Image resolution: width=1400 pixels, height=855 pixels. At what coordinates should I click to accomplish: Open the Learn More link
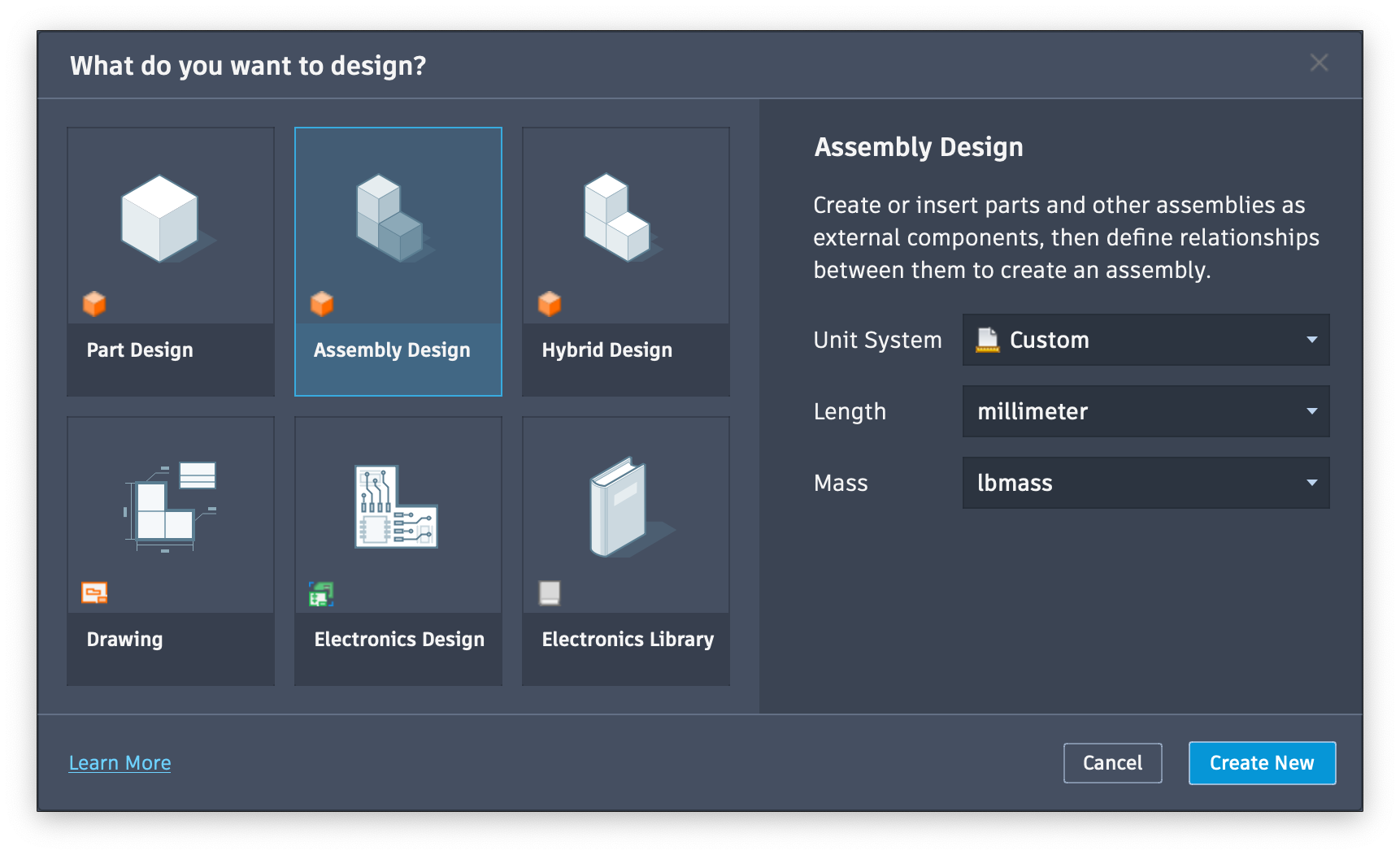click(x=120, y=763)
